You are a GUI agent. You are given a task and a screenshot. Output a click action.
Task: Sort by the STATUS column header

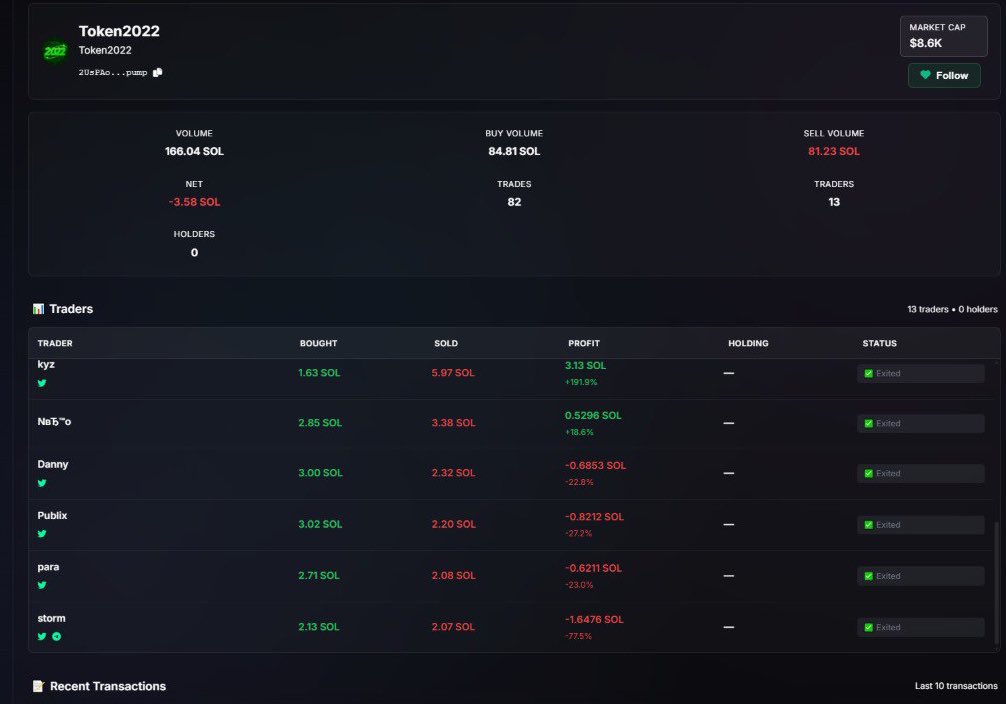[x=880, y=343]
